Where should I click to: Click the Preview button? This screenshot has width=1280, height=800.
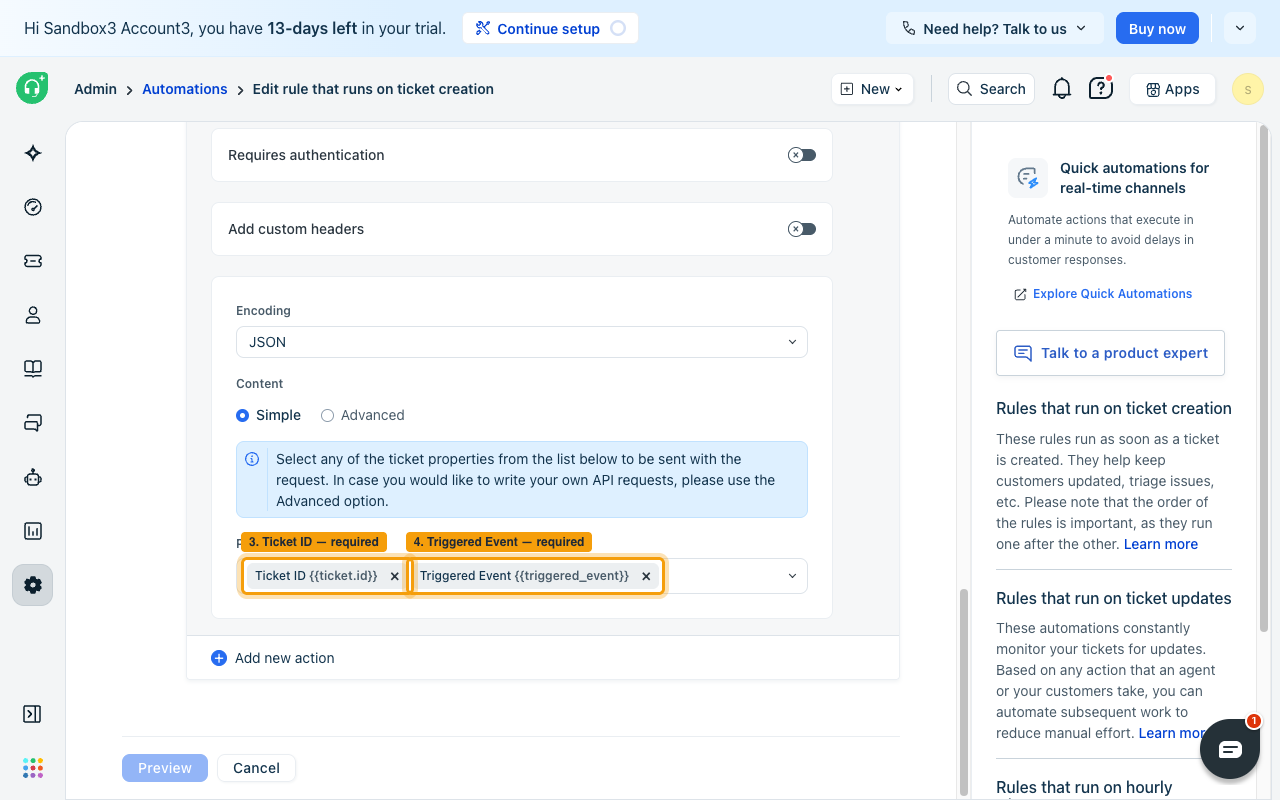click(165, 768)
